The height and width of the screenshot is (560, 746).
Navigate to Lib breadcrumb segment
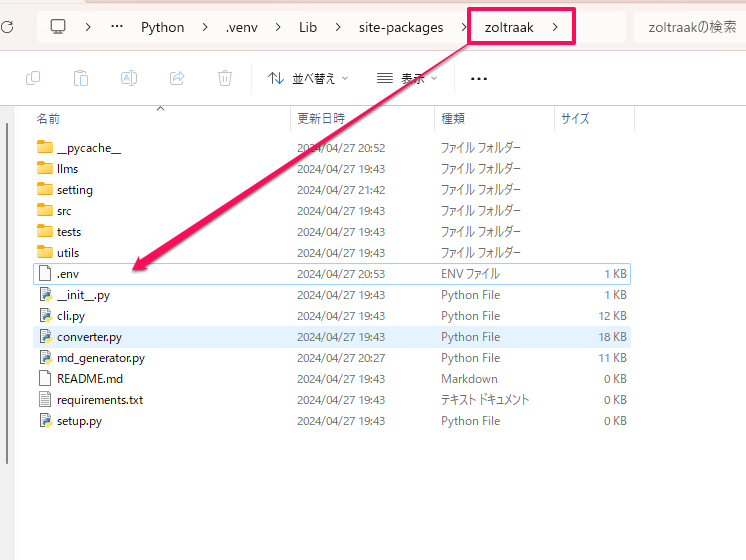[x=308, y=28]
